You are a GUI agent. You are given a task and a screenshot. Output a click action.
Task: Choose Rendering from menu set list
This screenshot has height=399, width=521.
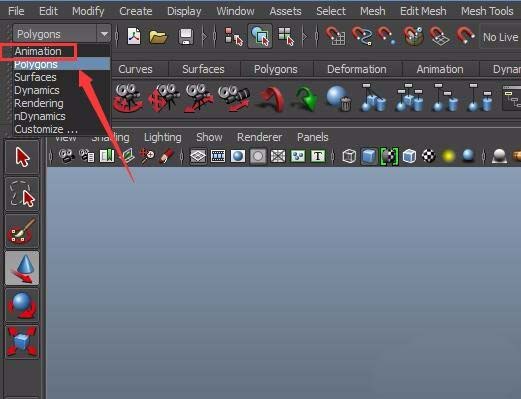[62, 103]
